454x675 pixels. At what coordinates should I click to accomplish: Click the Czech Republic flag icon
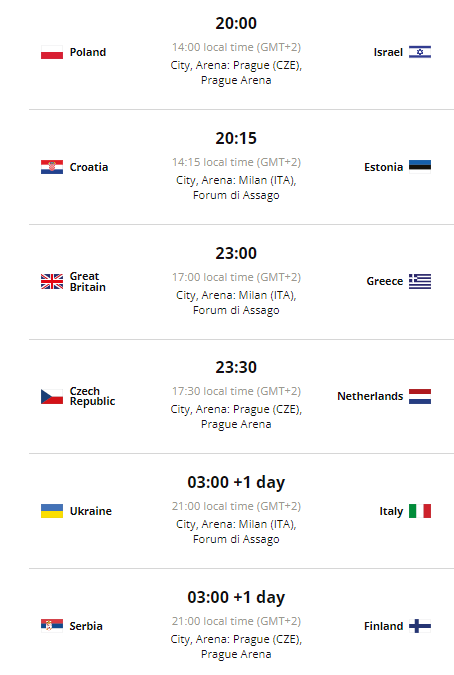point(52,396)
